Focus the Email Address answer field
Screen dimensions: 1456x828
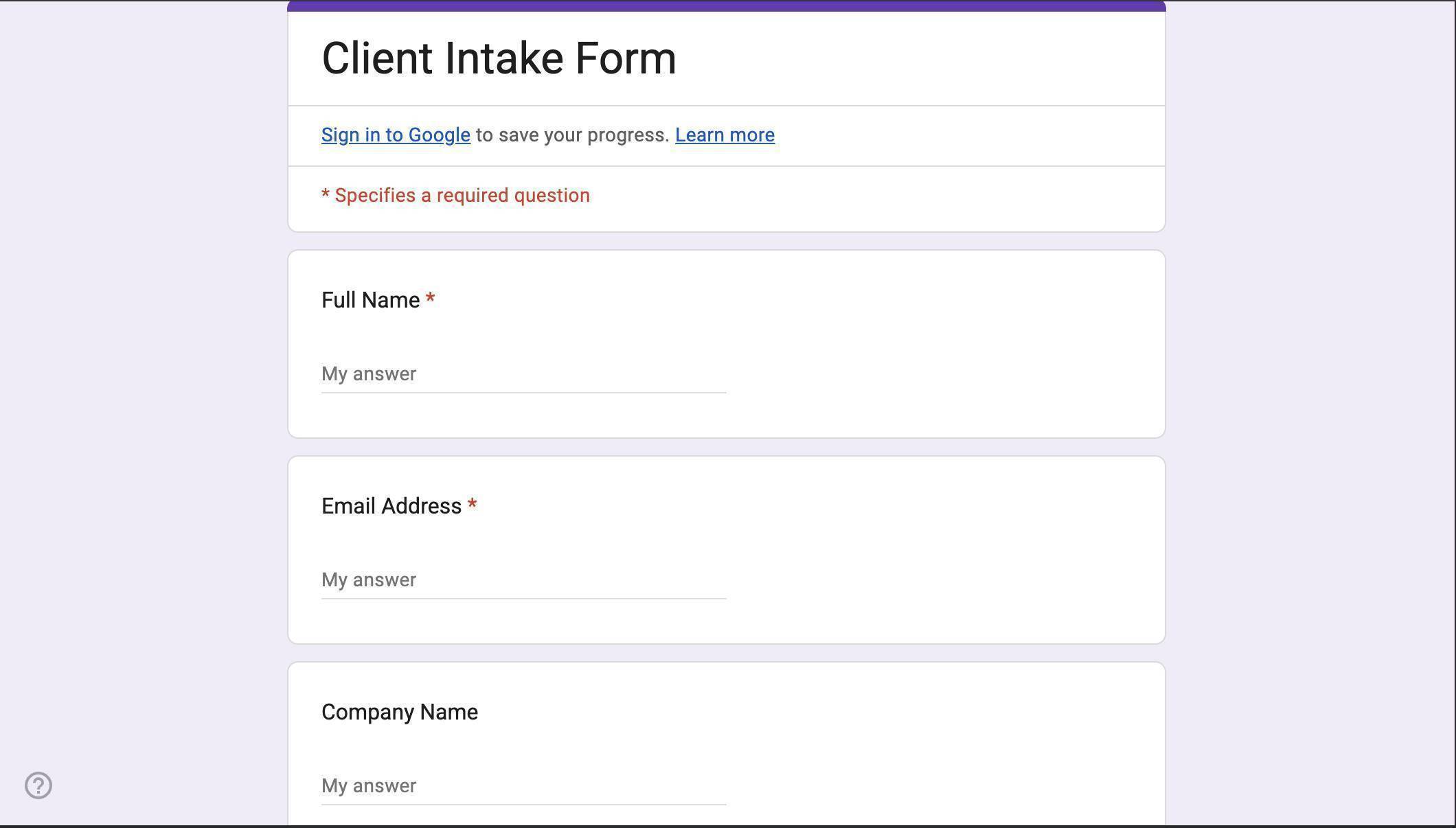[x=523, y=580]
